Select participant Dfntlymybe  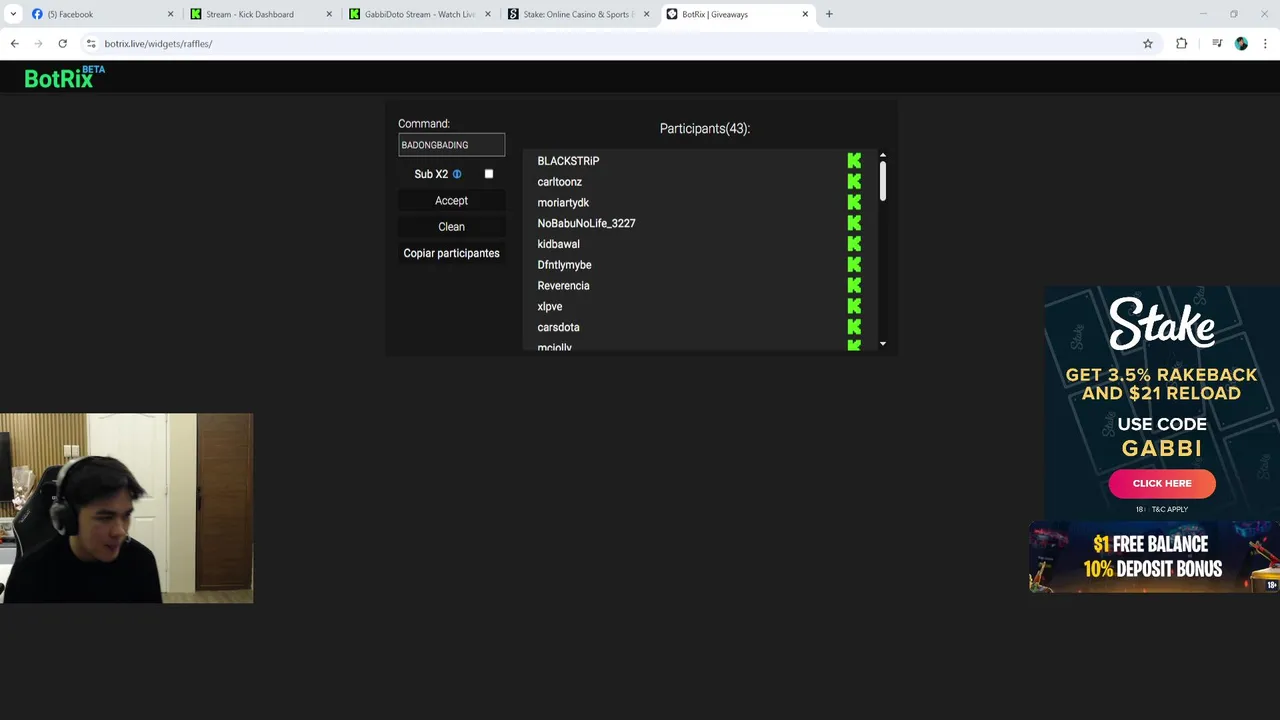tap(564, 265)
